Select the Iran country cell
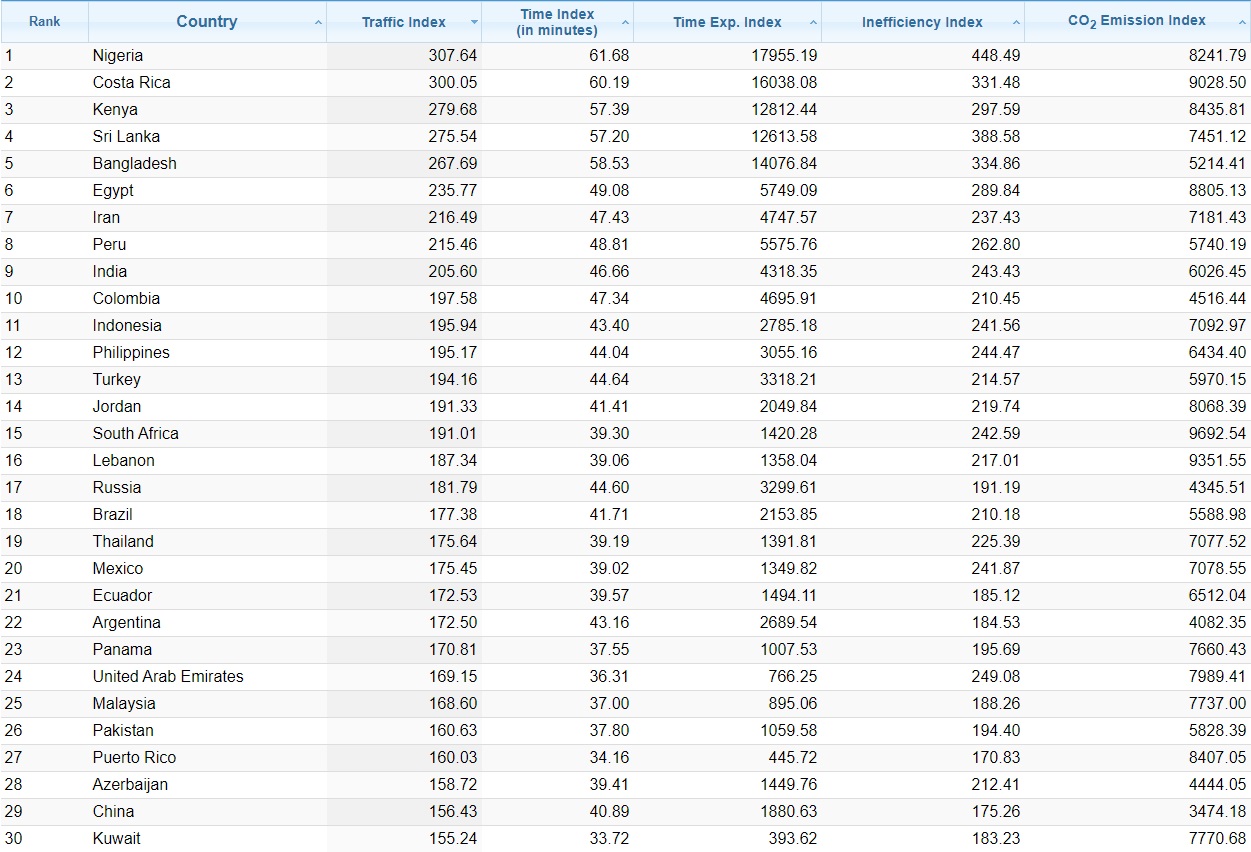 pyautogui.click(x=207, y=218)
